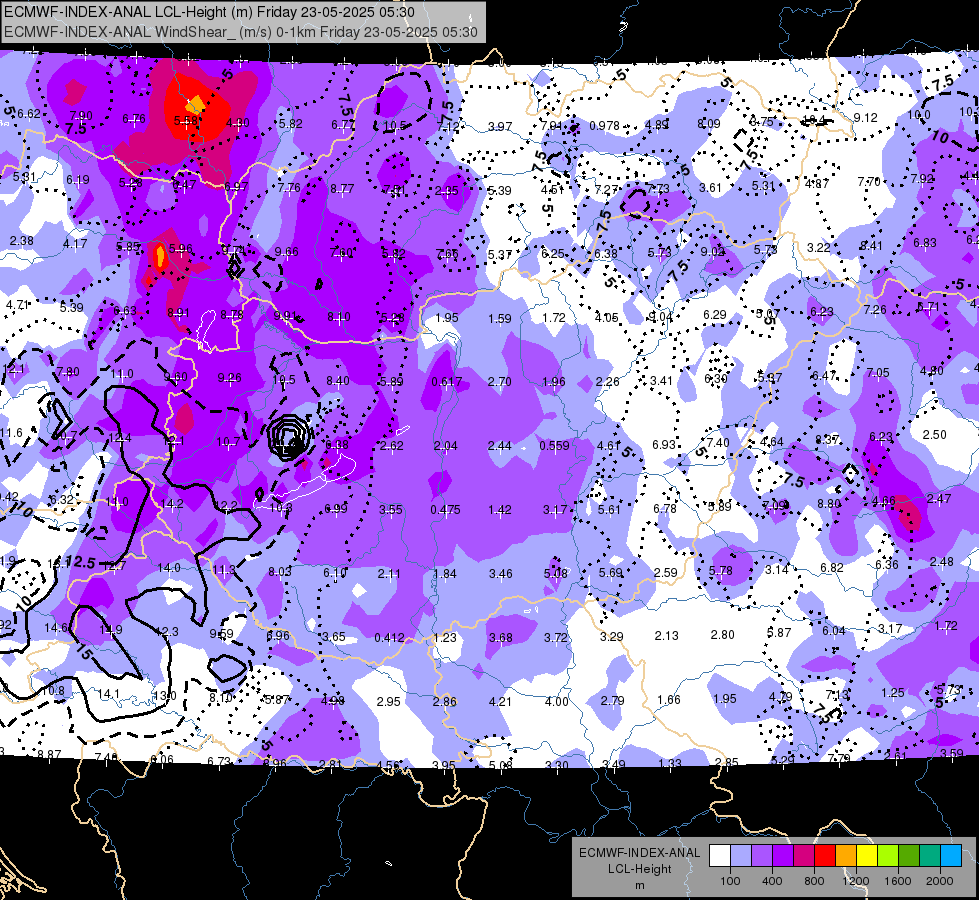The height and width of the screenshot is (900, 979).
Task: Click the wind shear value 6.93
Action: (x=664, y=444)
